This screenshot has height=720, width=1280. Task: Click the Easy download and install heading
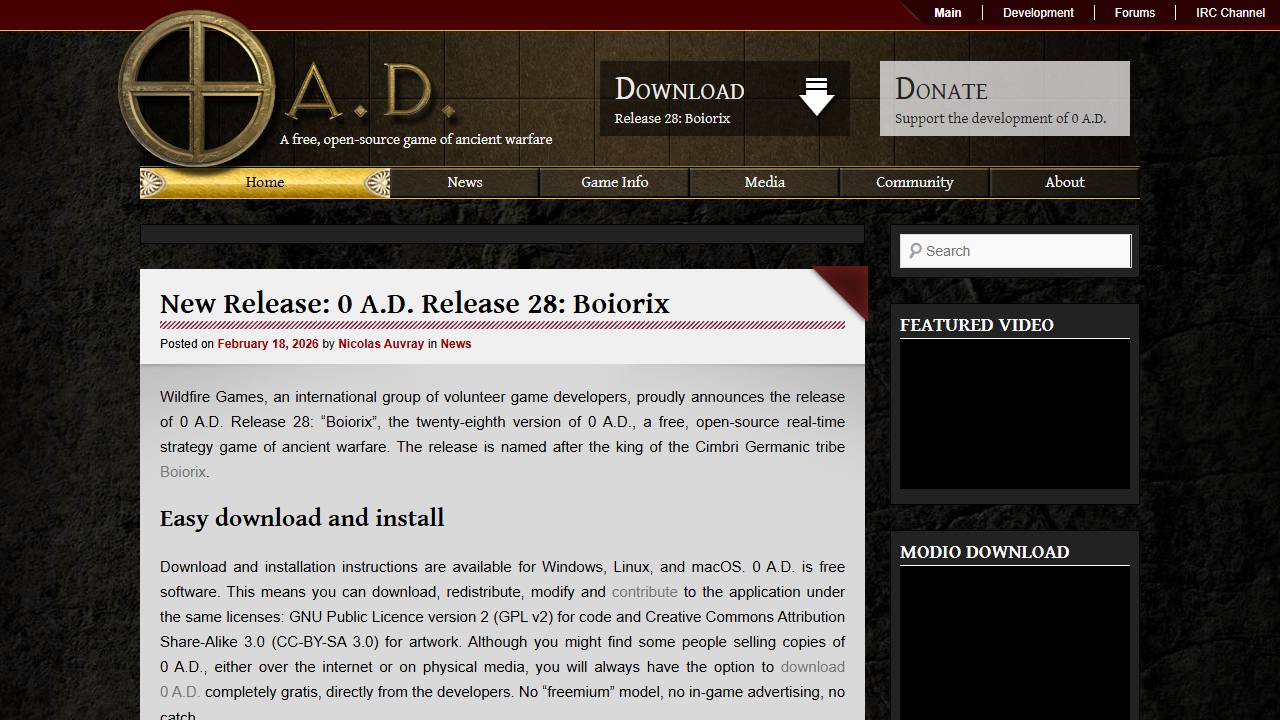point(302,518)
